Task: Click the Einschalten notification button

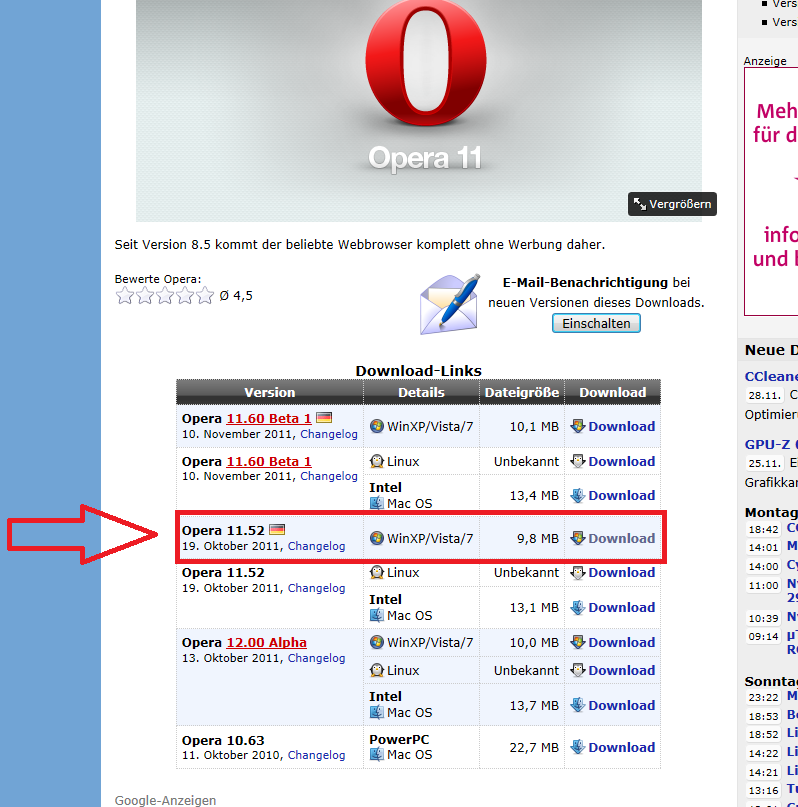Action: pyautogui.click(x=596, y=323)
